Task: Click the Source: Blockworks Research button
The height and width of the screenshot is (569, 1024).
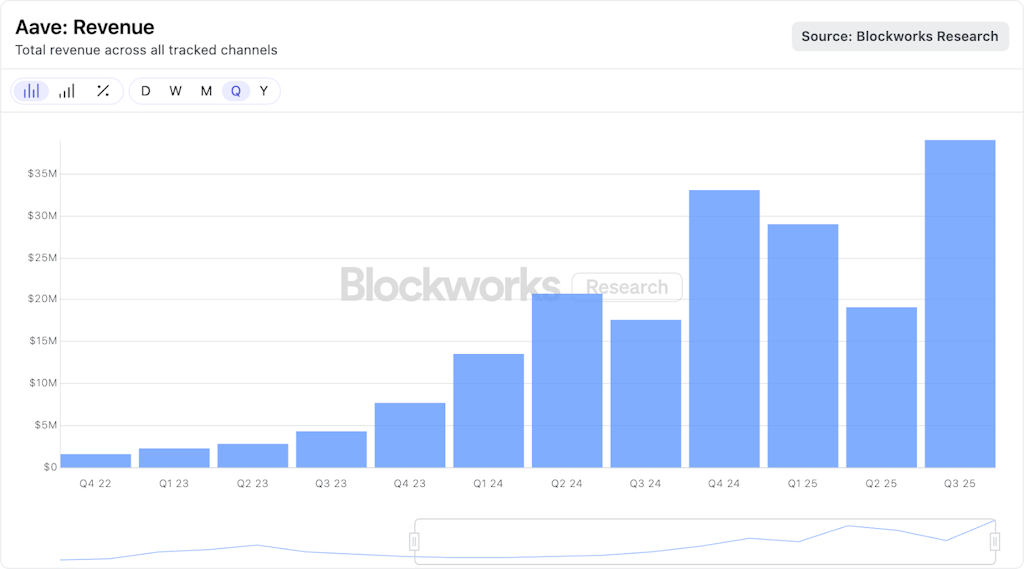Action: [900, 36]
